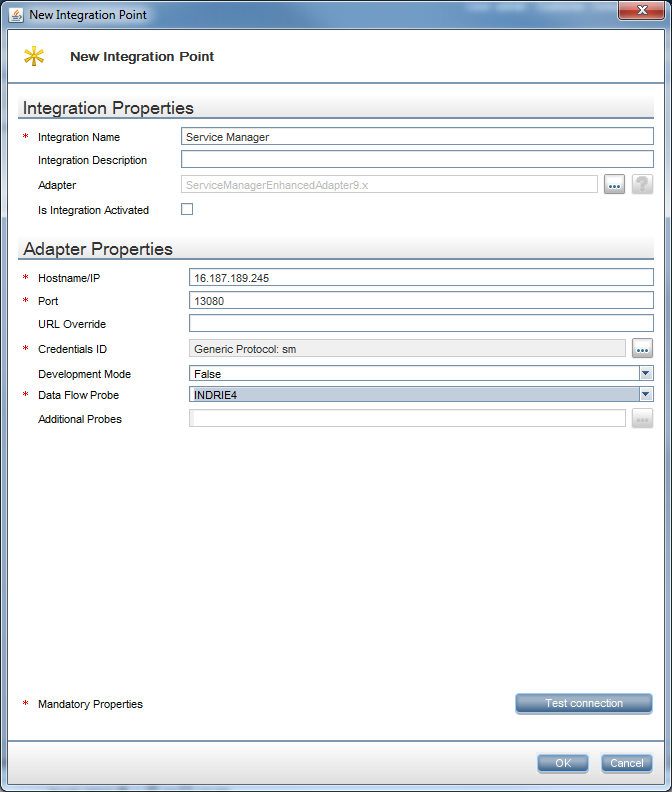Click the bold New Integration Point header text
The width and height of the screenshot is (672, 792).
click(x=142, y=57)
